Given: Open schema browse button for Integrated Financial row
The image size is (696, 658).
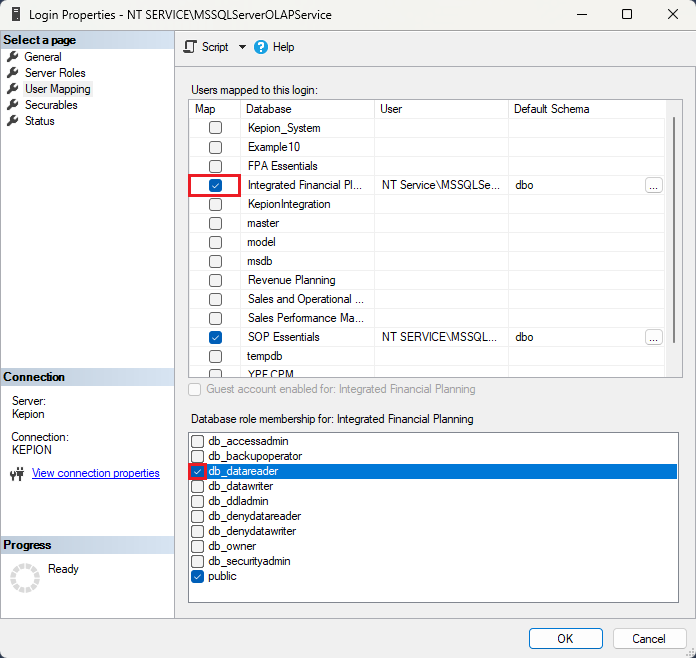Looking at the screenshot, I should point(653,186).
